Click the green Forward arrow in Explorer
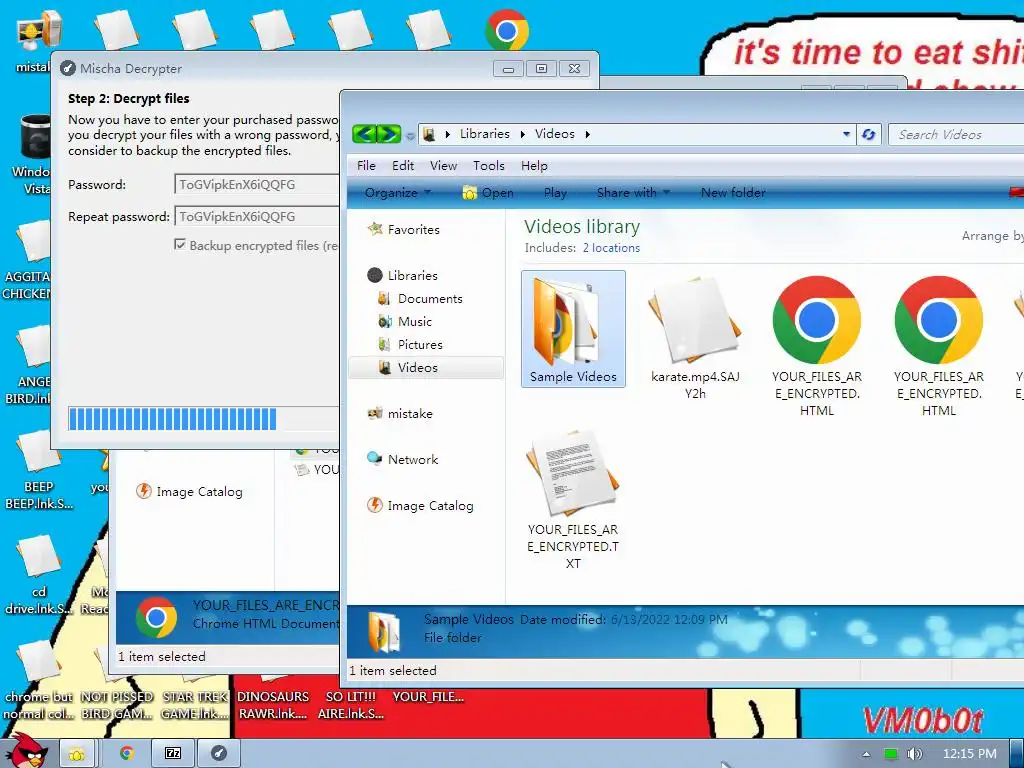 pyautogui.click(x=389, y=134)
